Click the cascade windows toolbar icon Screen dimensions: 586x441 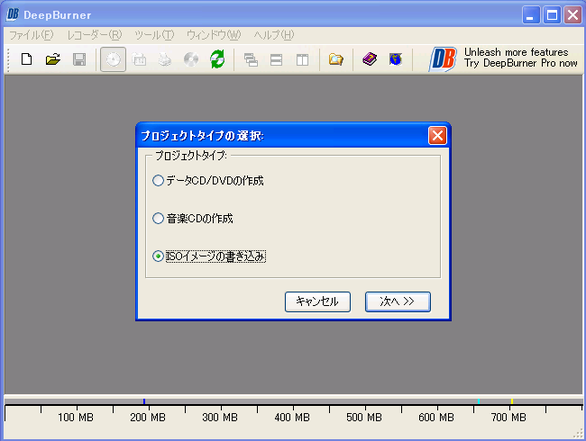pyautogui.click(x=250, y=59)
